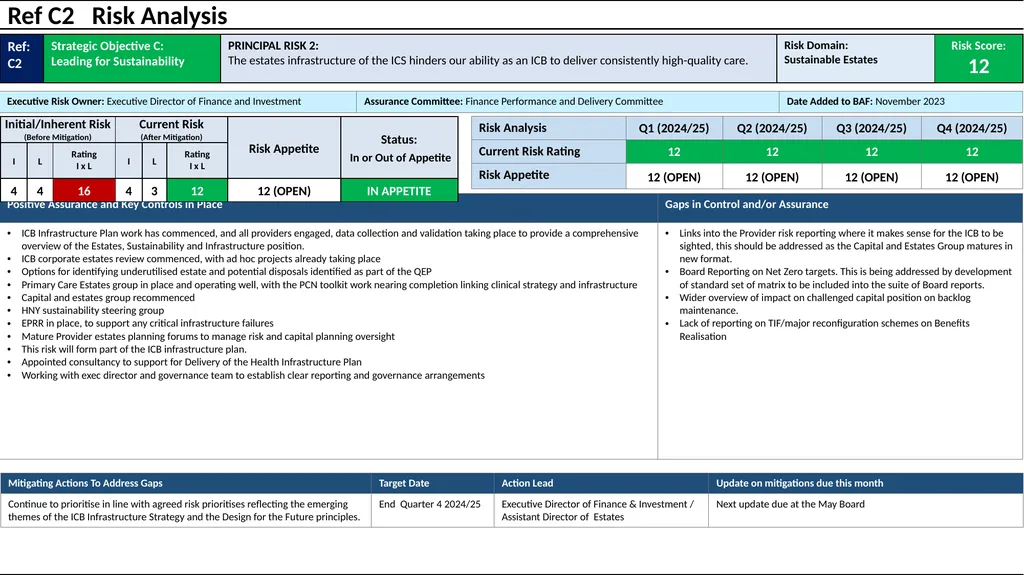The width and height of the screenshot is (1024, 575).
Task: Click 'Working with exec director and governance' bullet
Action: [253, 375]
